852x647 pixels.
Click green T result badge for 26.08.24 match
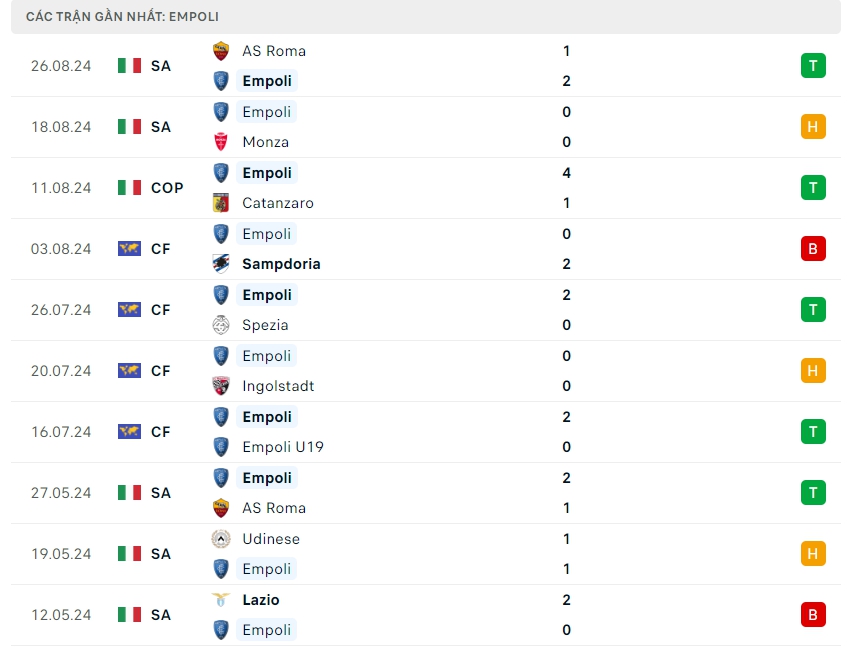pos(813,66)
